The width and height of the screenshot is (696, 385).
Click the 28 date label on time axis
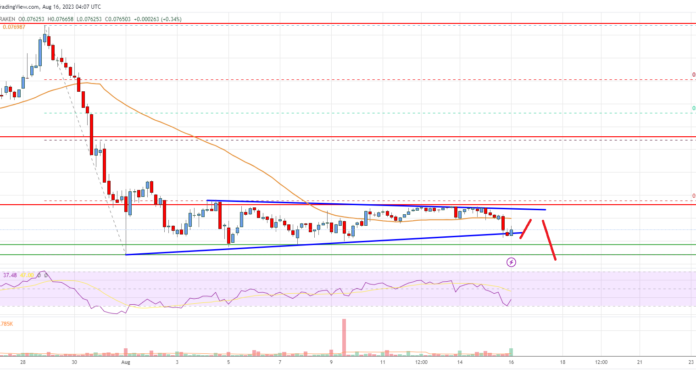pos(23,362)
